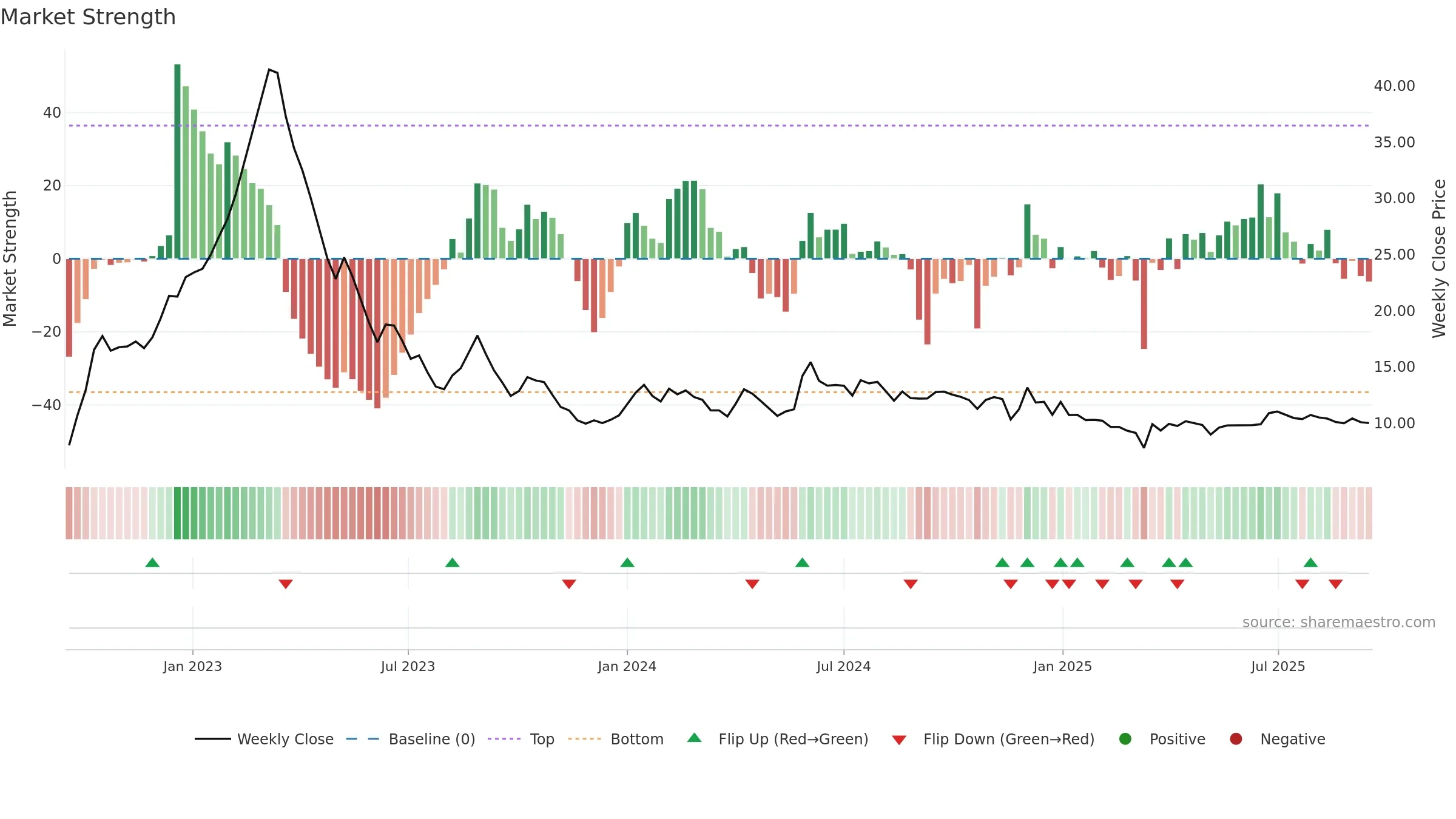Click the 'Jan 2024' x-axis label
The width and height of the screenshot is (1456, 819).
pyautogui.click(x=627, y=666)
